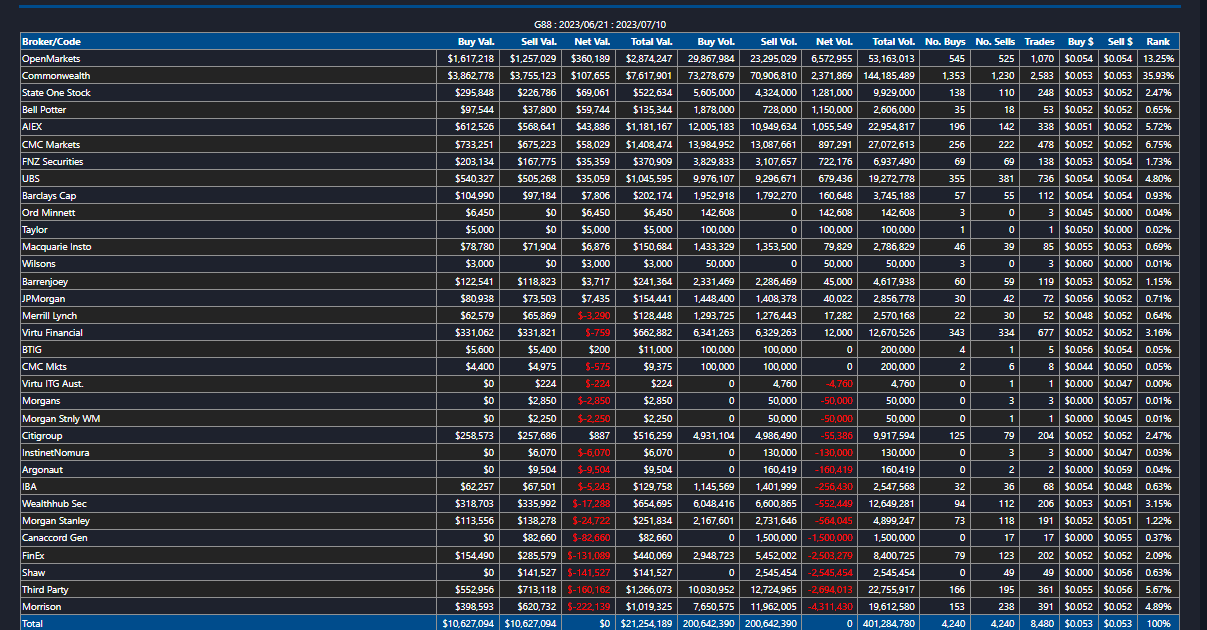Click UBS's 19,272,778 total volume
The height and width of the screenshot is (630, 1207).
pyautogui.click(x=891, y=179)
